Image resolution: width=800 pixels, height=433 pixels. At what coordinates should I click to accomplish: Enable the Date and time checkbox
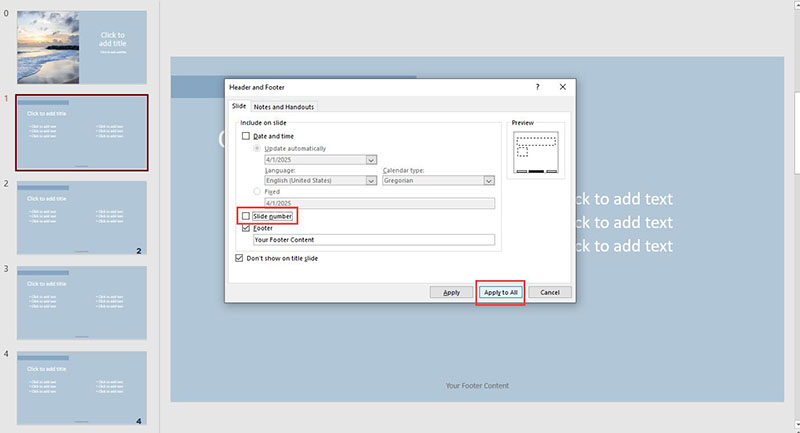(x=246, y=136)
